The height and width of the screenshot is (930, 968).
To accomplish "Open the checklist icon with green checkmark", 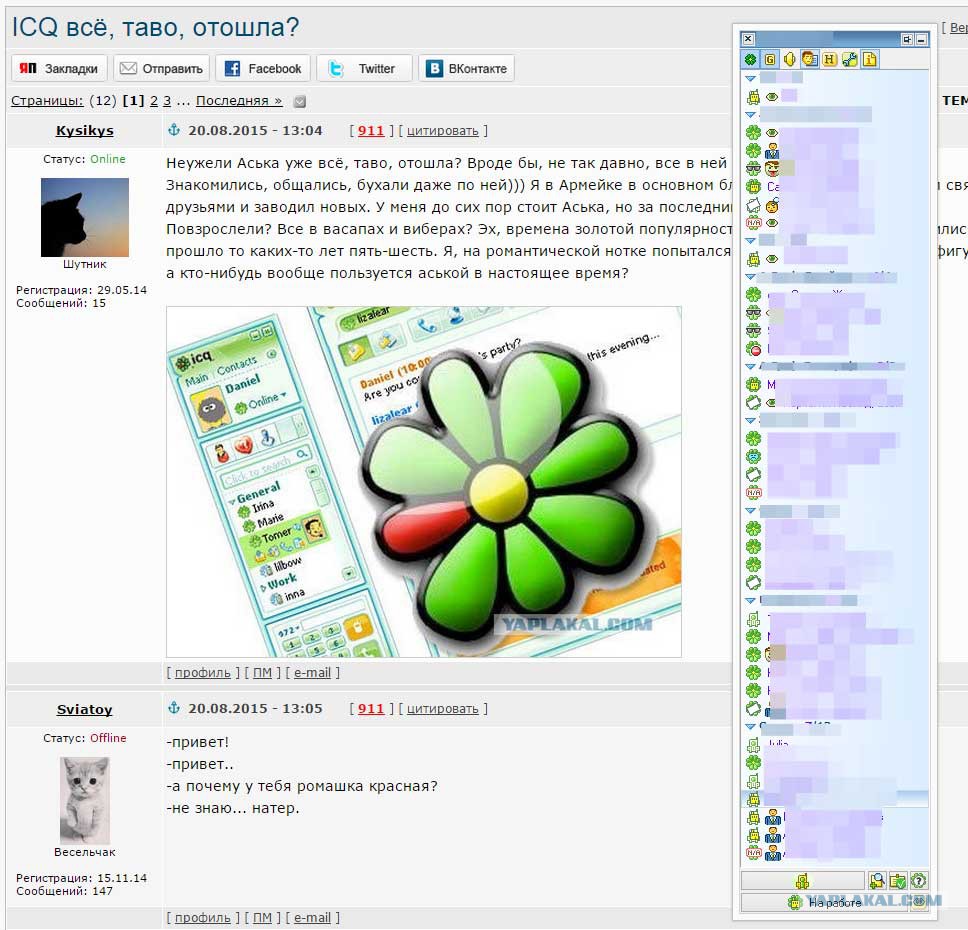I will 898,881.
